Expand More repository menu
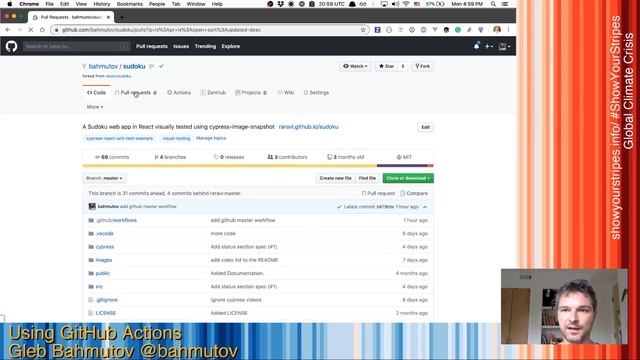The width and height of the screenshot is (640, 360). (x=95, y=107)
